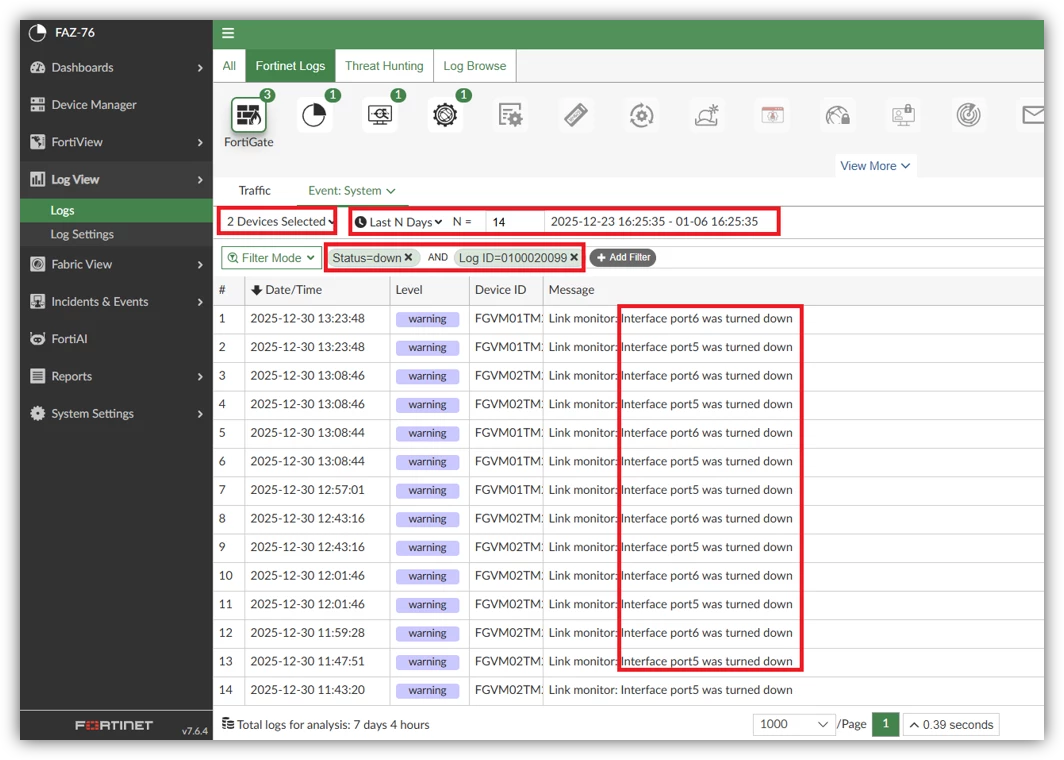Switch to the Traffic log tab

pyautogui.click(x=254, y=191)
